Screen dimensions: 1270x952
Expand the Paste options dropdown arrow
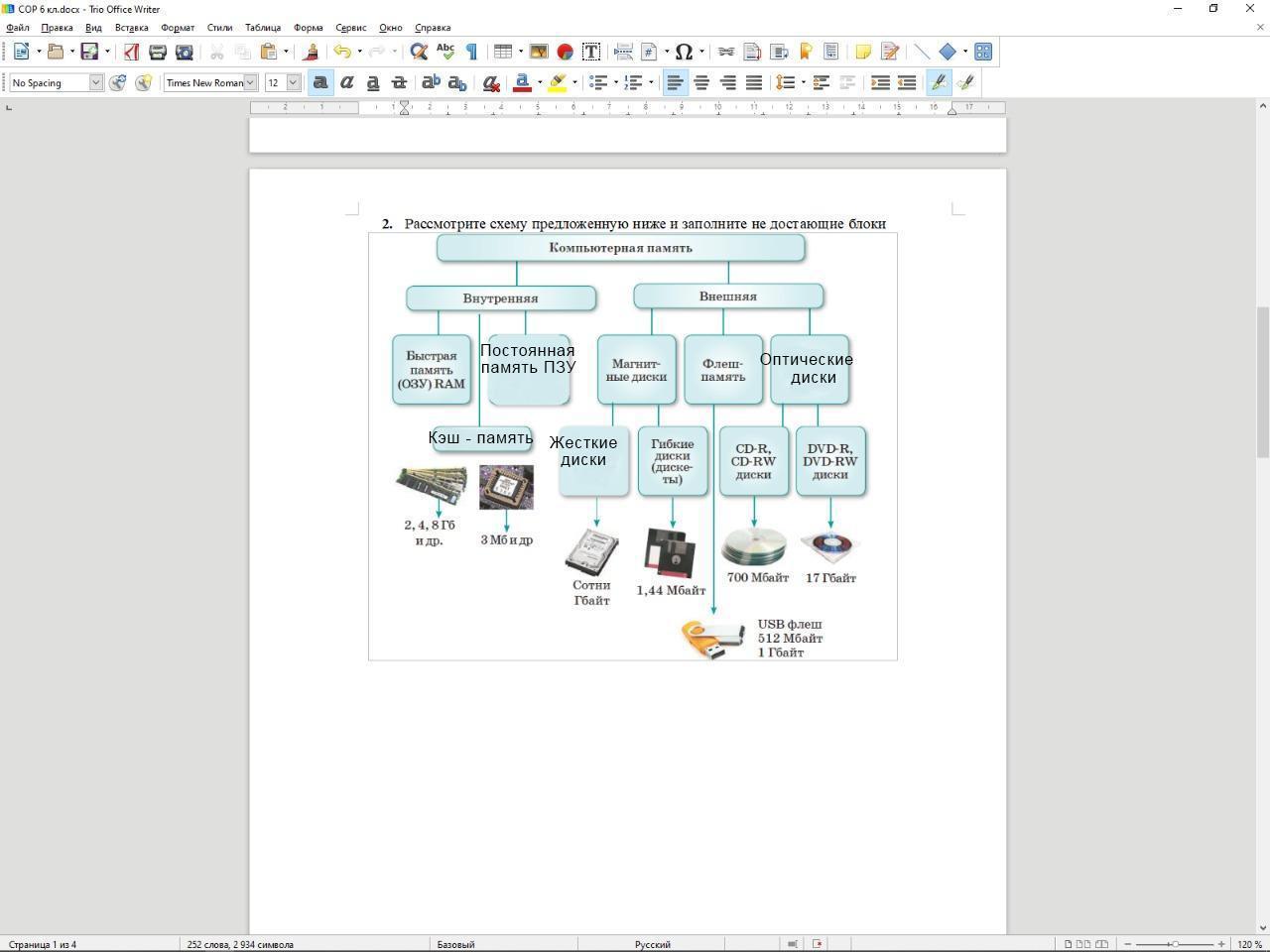[x=286, y=52]
